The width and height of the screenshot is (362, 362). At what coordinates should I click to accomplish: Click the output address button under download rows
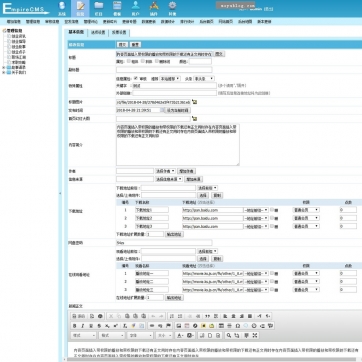tap(174, 234)
